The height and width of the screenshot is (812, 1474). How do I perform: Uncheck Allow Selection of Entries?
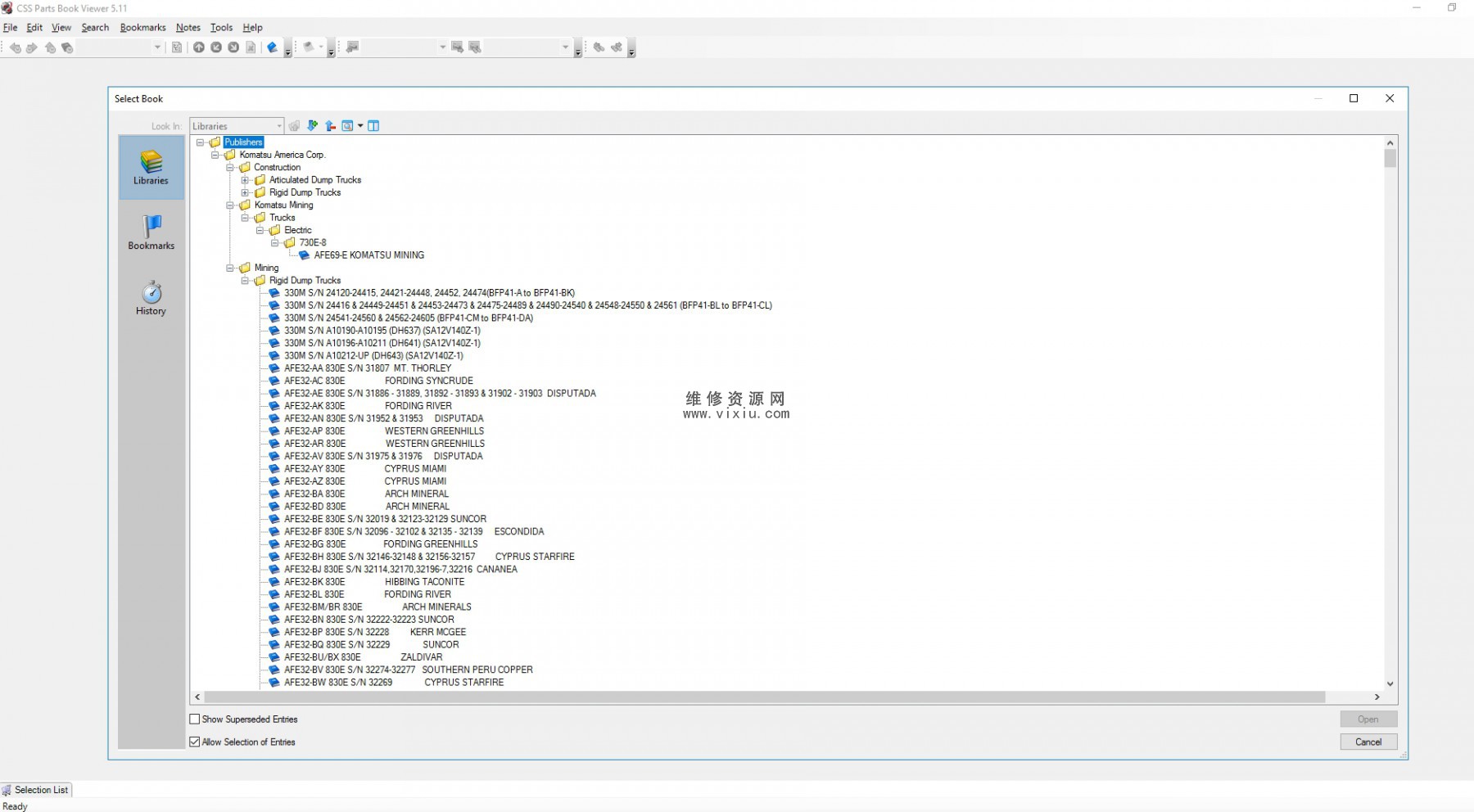(195, 742)
